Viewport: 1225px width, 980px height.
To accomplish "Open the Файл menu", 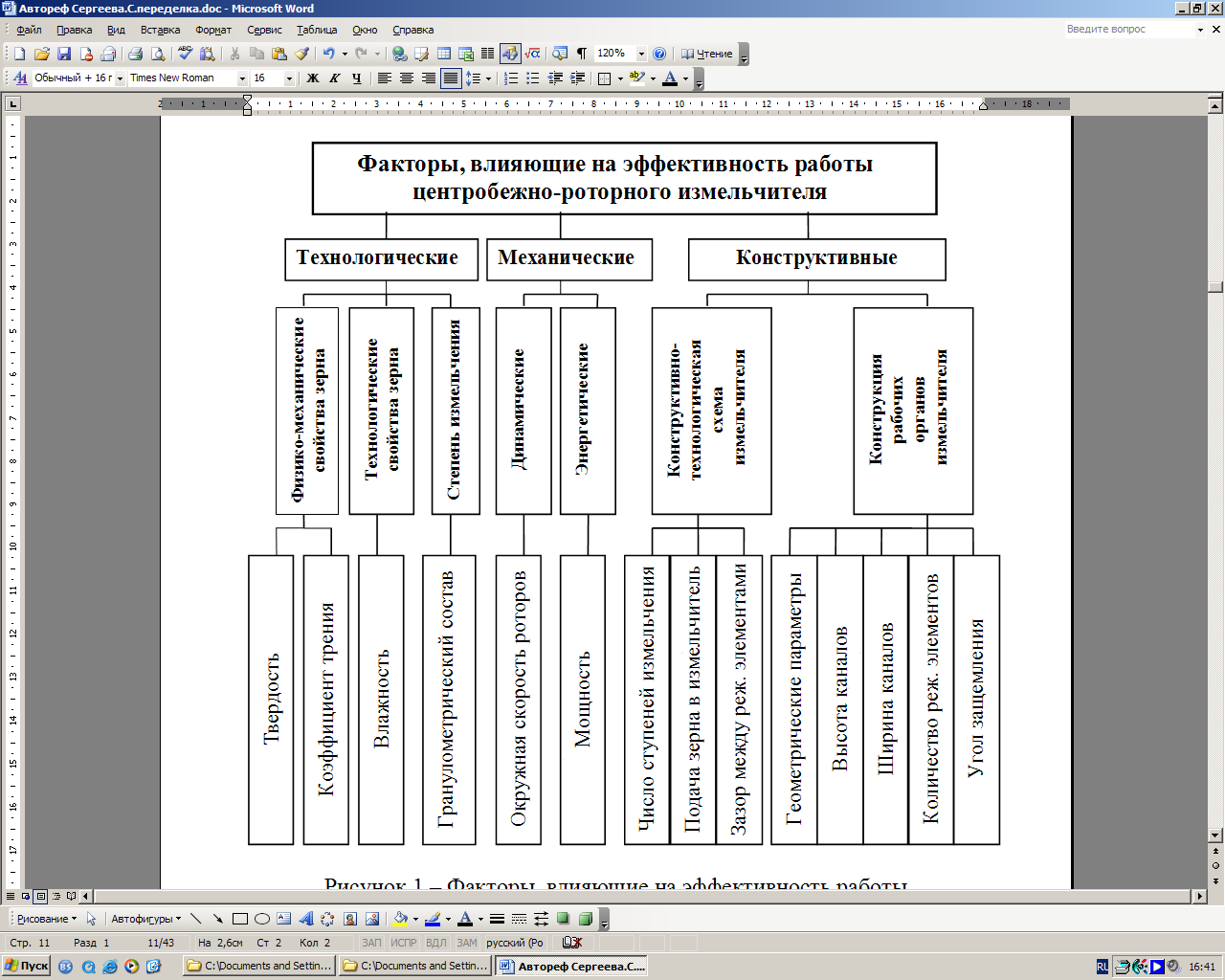I will click(x=29, y=30).
